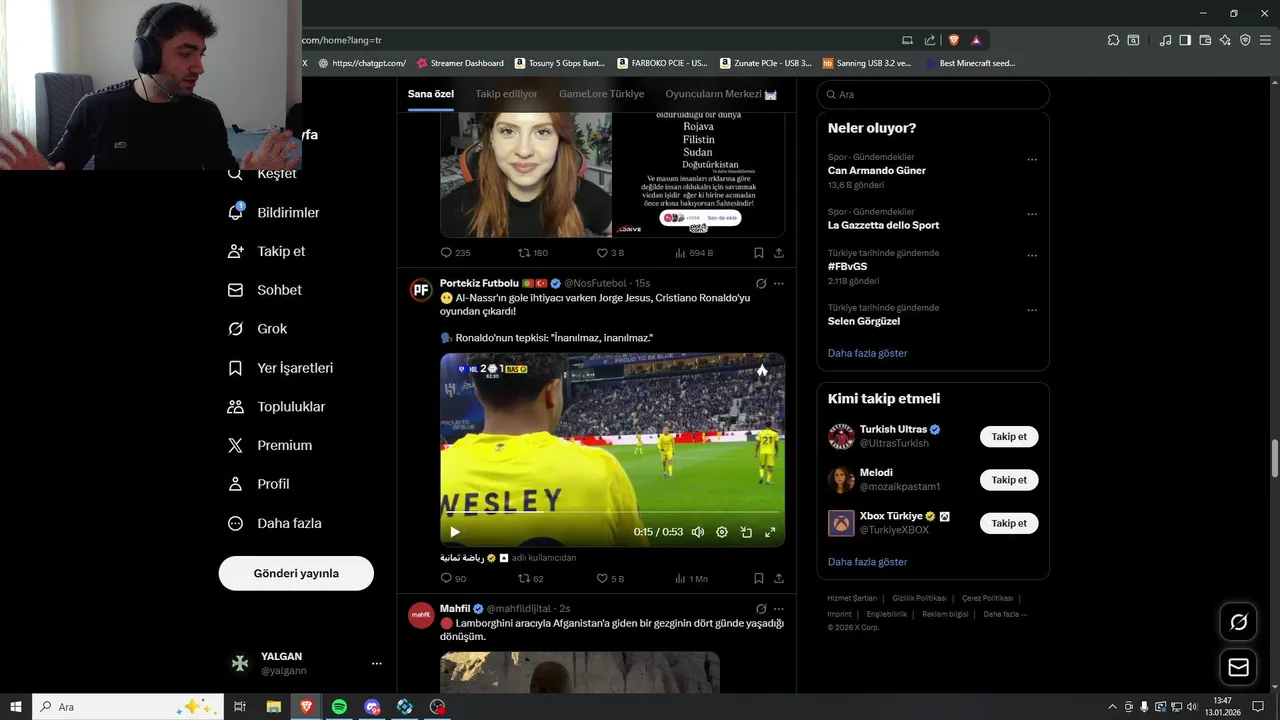Screen dimensions: 1280x720
Task: Open the Mahfil post options menu
Action: (779, 609)
